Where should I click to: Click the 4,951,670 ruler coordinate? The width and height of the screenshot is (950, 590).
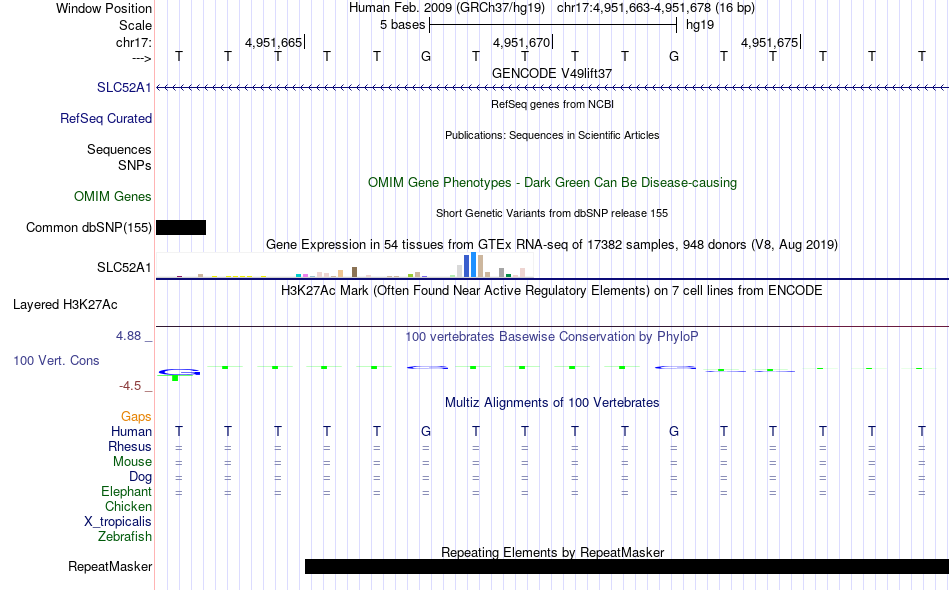click(x=522, y=42)
